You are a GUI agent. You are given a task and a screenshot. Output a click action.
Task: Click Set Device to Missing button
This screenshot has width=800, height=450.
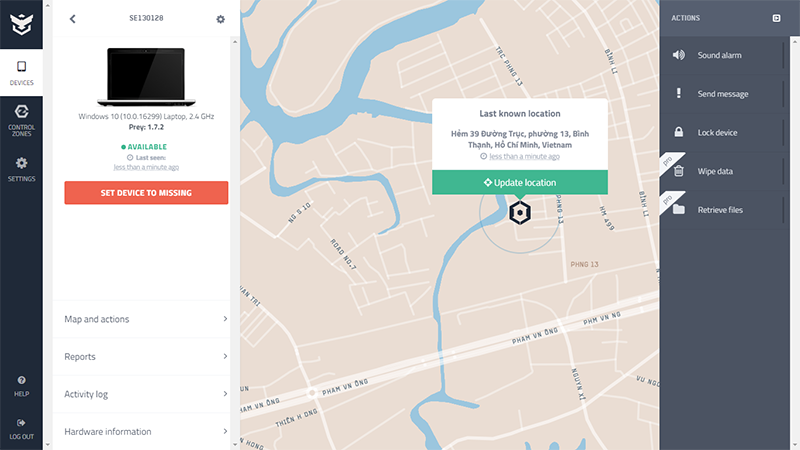point(146,192)
